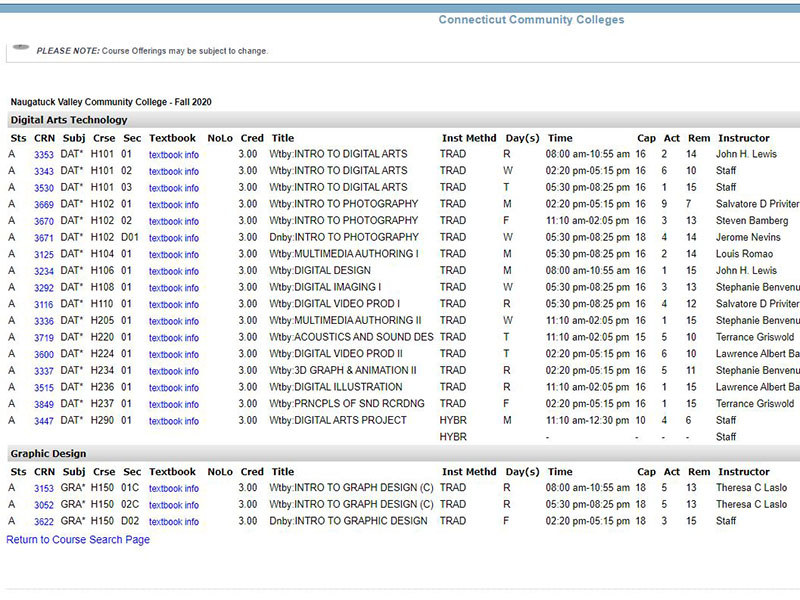Follow CRN 3515 link
Screen dimensions: 800x600
point(44,388)
